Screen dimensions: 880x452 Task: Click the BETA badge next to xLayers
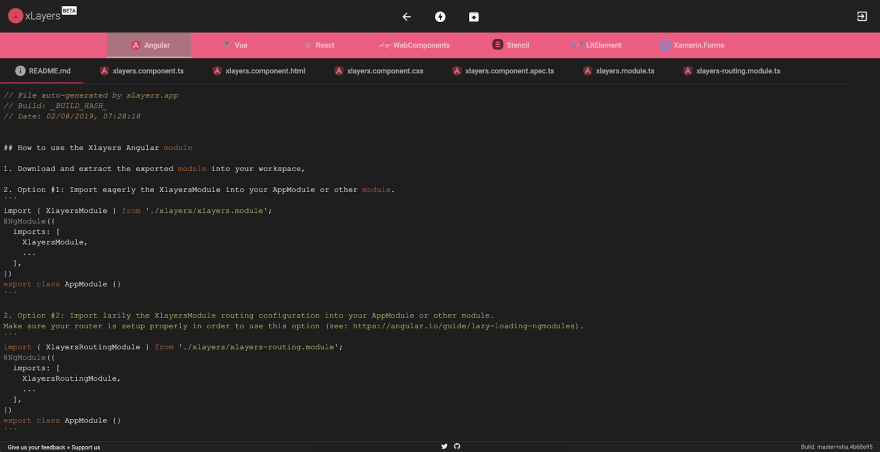pyautogui.click(x=69, y=11)
